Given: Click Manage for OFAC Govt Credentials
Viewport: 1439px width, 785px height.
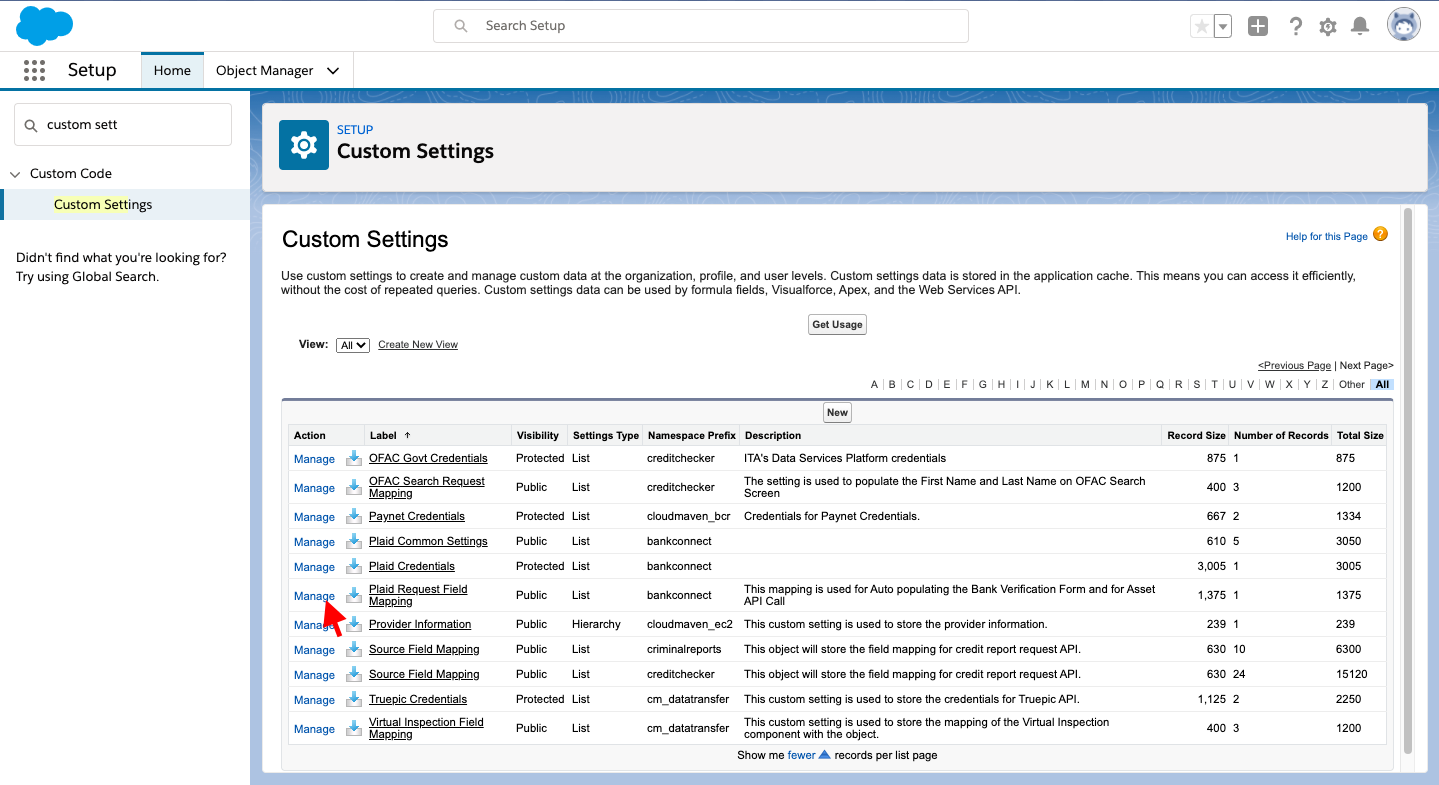Looking at the screenshot, I should click(314, 459).
